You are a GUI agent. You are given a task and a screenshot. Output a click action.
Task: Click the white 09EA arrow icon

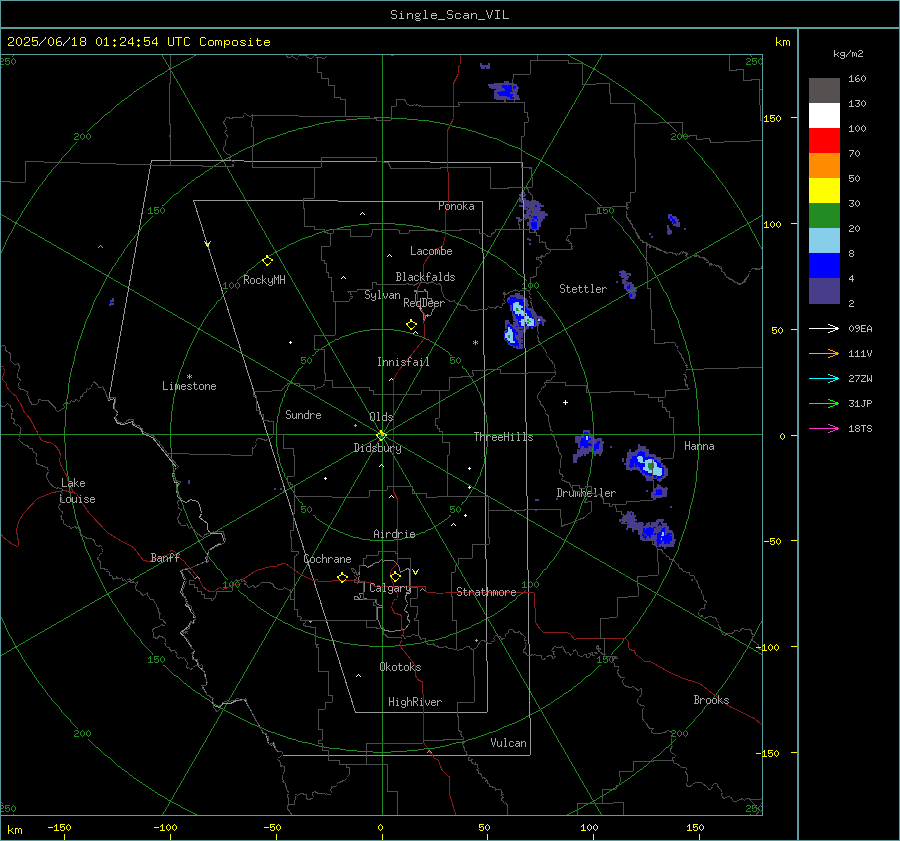824,328
